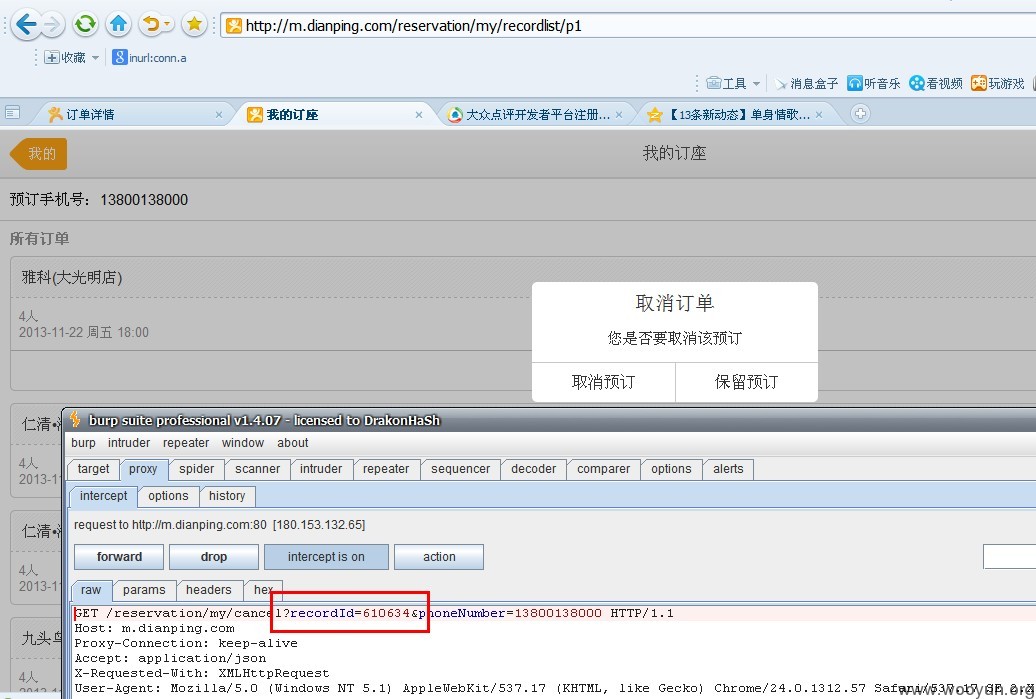Select the comparer tab

tap(603, 469)
